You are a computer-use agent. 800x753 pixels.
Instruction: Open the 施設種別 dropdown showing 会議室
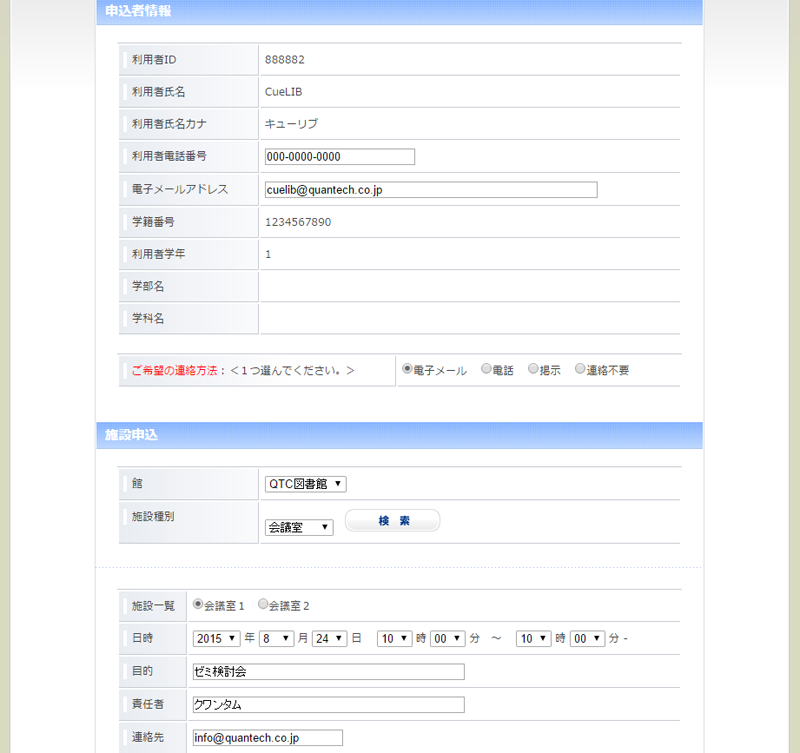[x=299, y=527]
